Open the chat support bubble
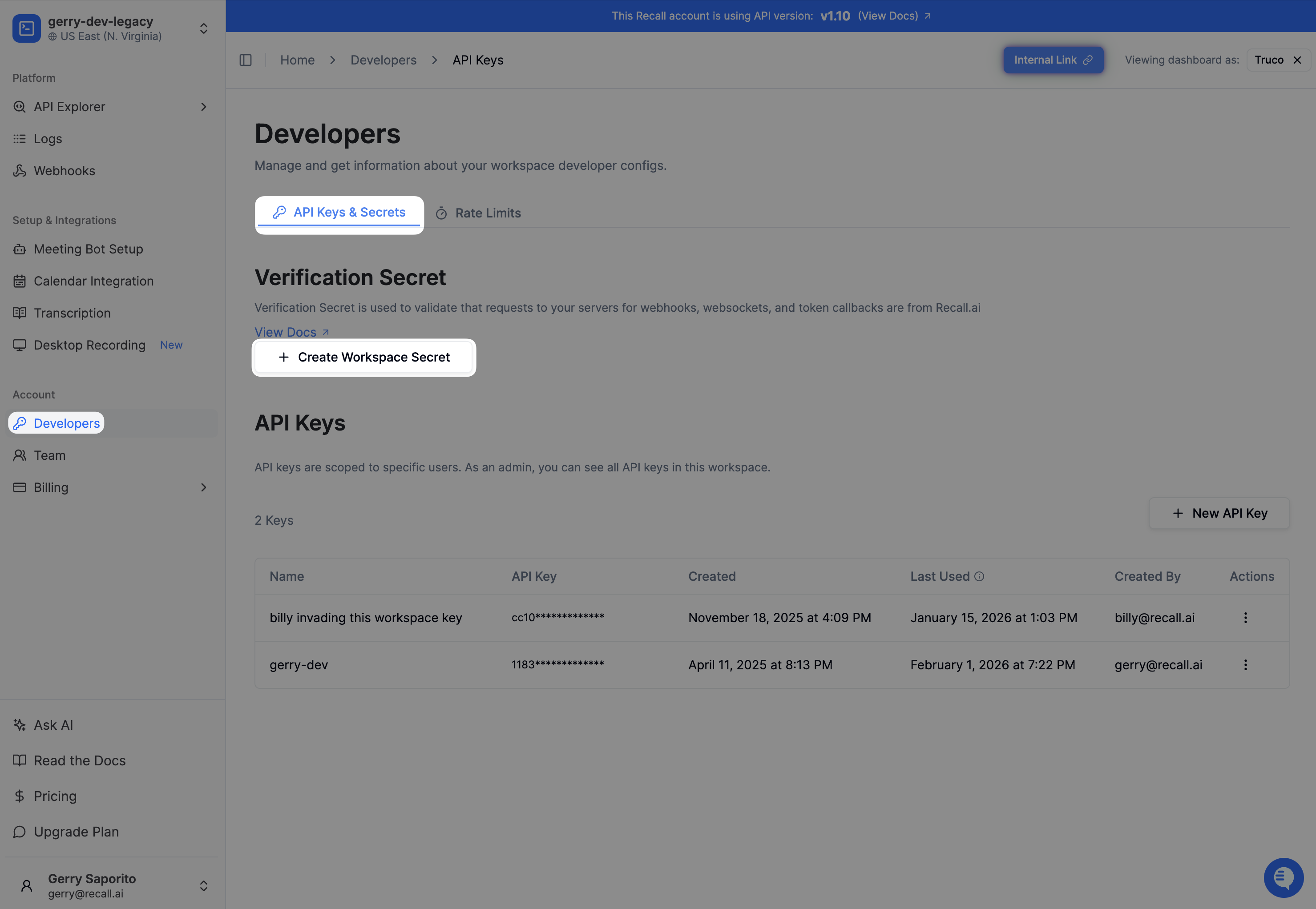Viewport: 1316px width, 909px height. click(x=1283, y=877)
